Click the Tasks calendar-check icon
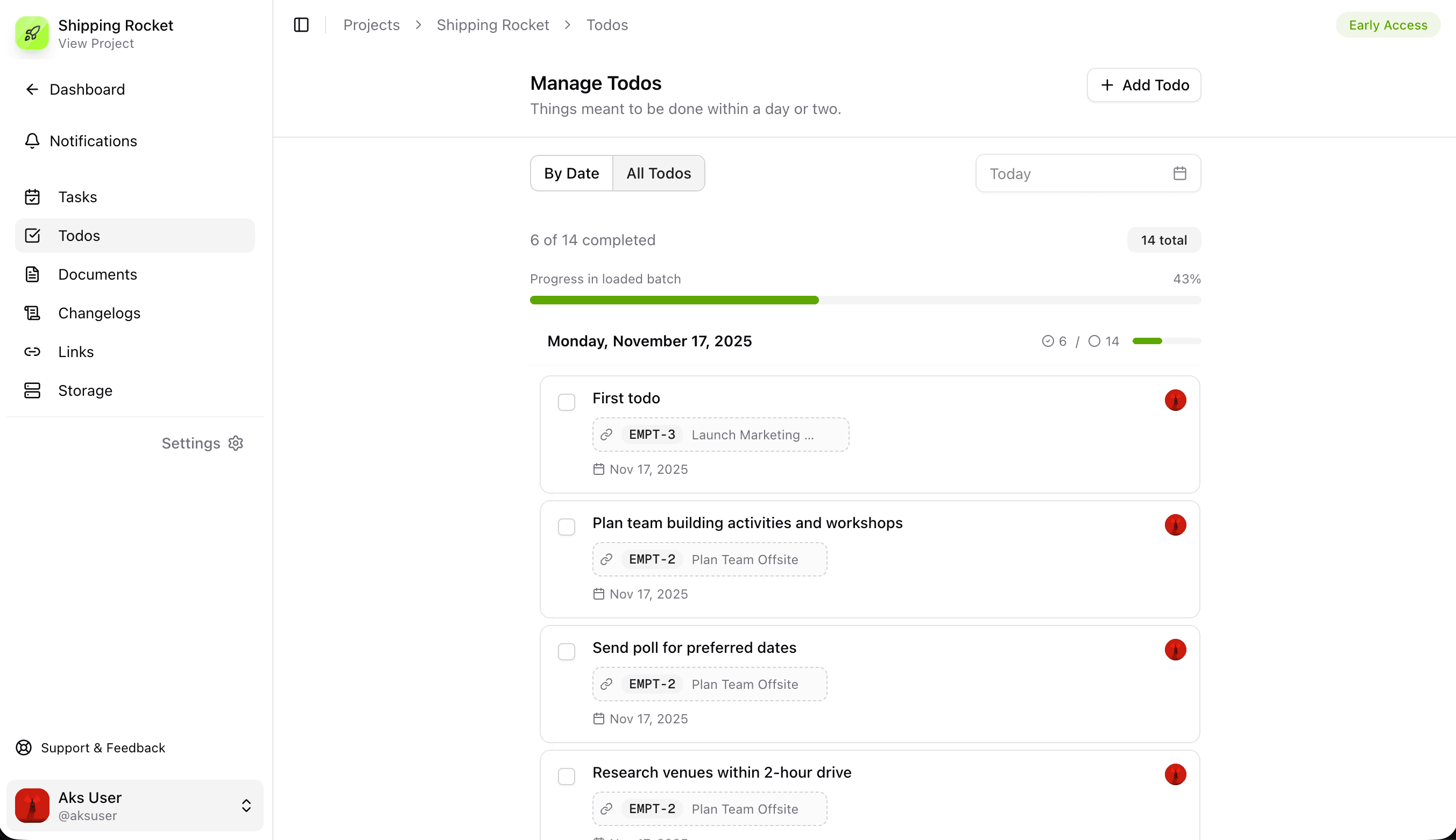This screenshot has height=840, width=1456. (32, 197)
